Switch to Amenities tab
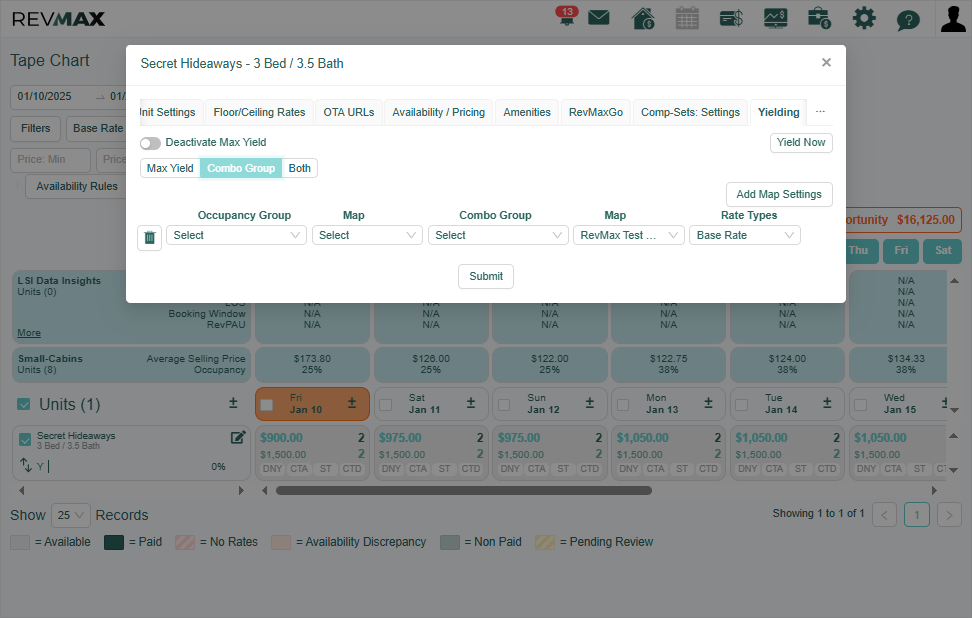The height and width of the screenshot is (618, 972). [x=527, y=112]
